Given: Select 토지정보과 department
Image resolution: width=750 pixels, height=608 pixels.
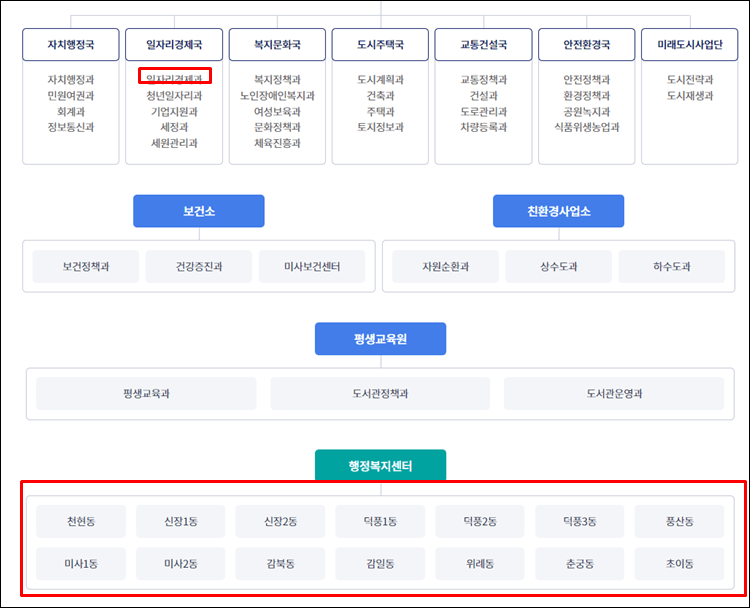Looking at the screenshot, I should point(380,127).
